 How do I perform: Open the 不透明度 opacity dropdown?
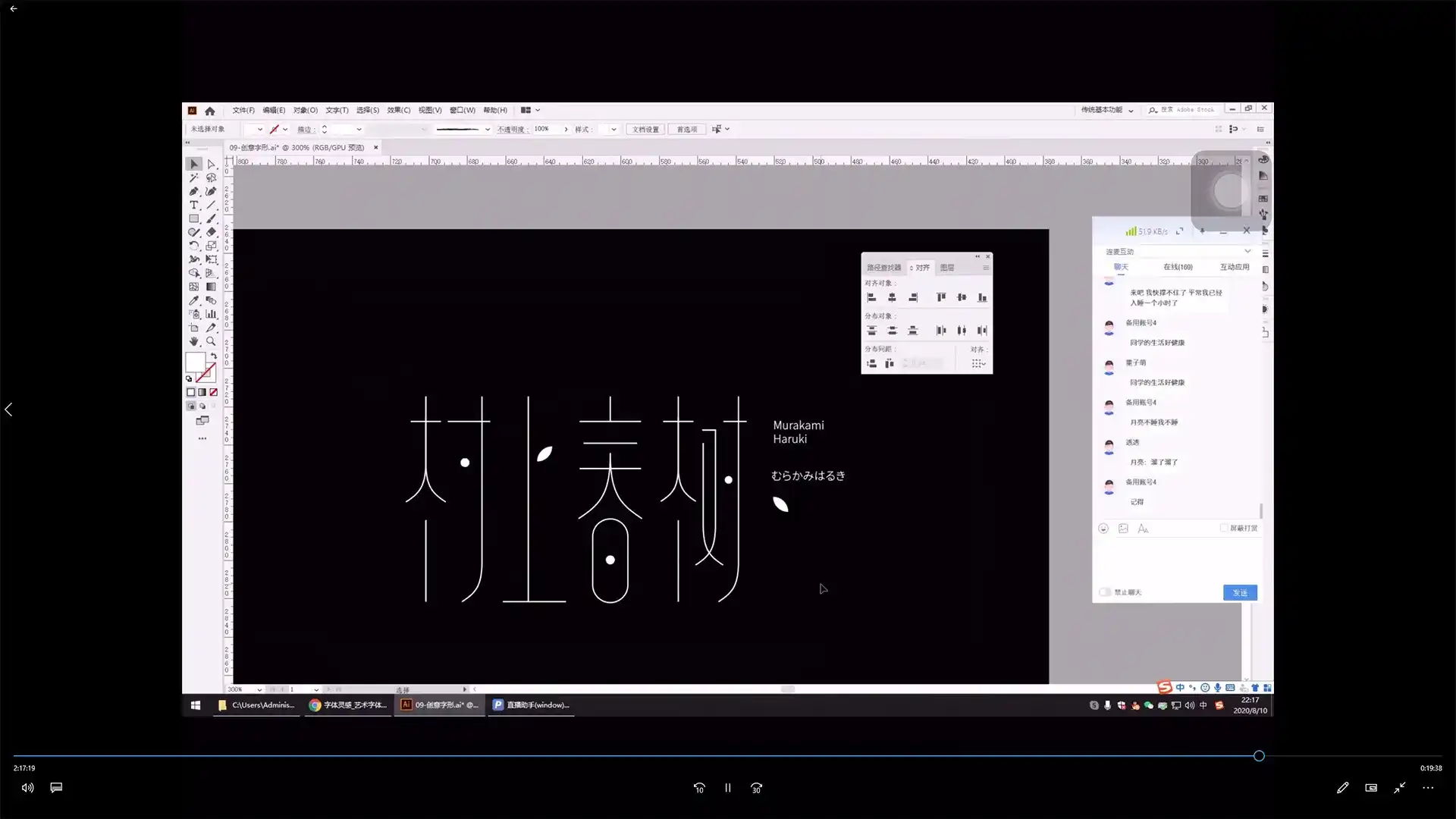[566, 129]
